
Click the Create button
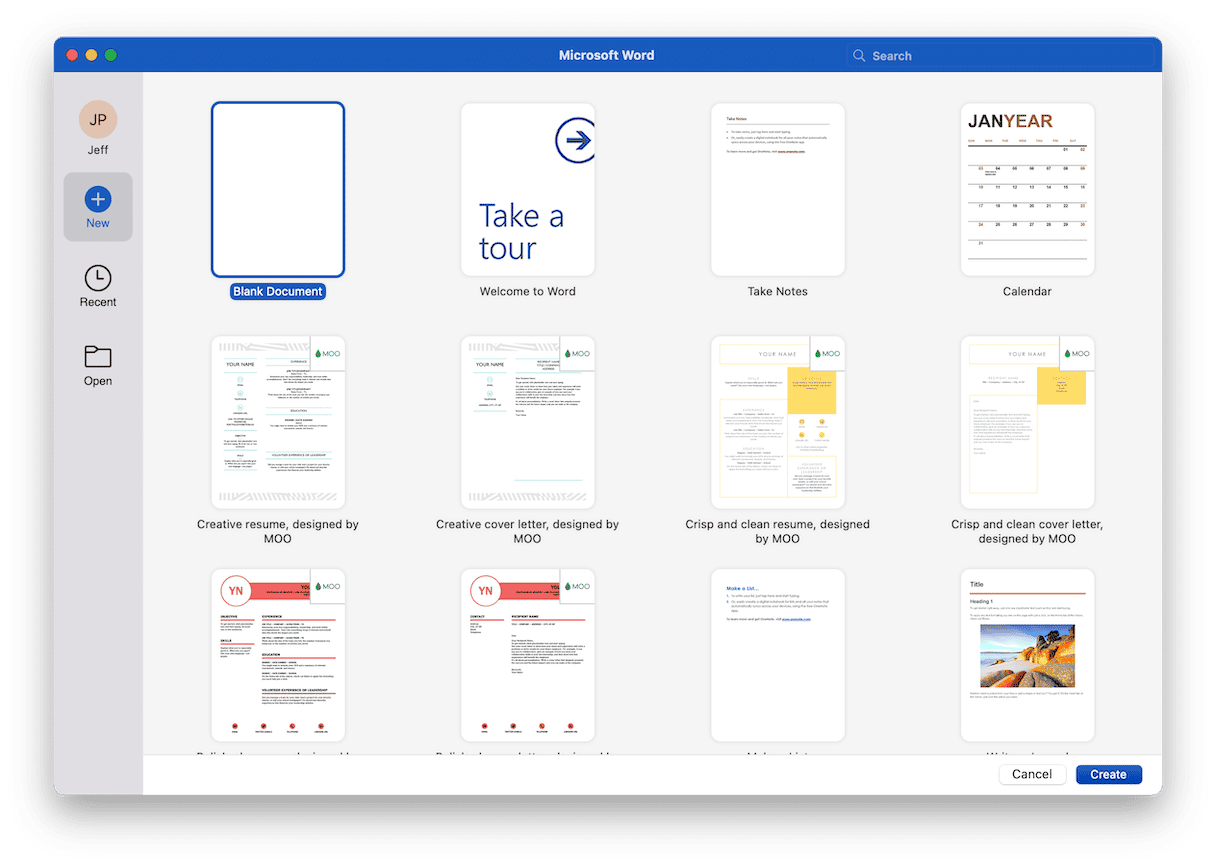pos(1109,774)
